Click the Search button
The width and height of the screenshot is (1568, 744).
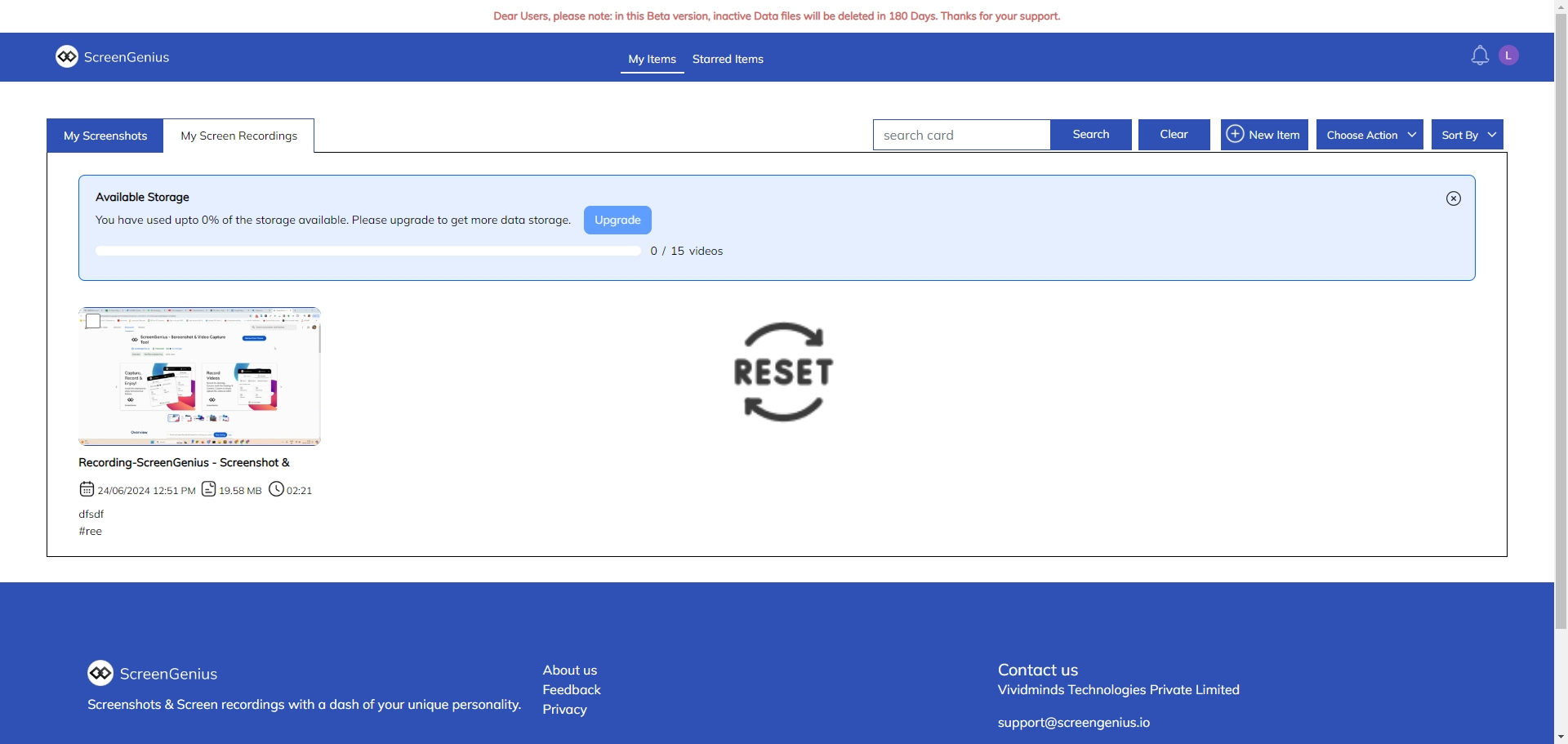point(1091,135)
